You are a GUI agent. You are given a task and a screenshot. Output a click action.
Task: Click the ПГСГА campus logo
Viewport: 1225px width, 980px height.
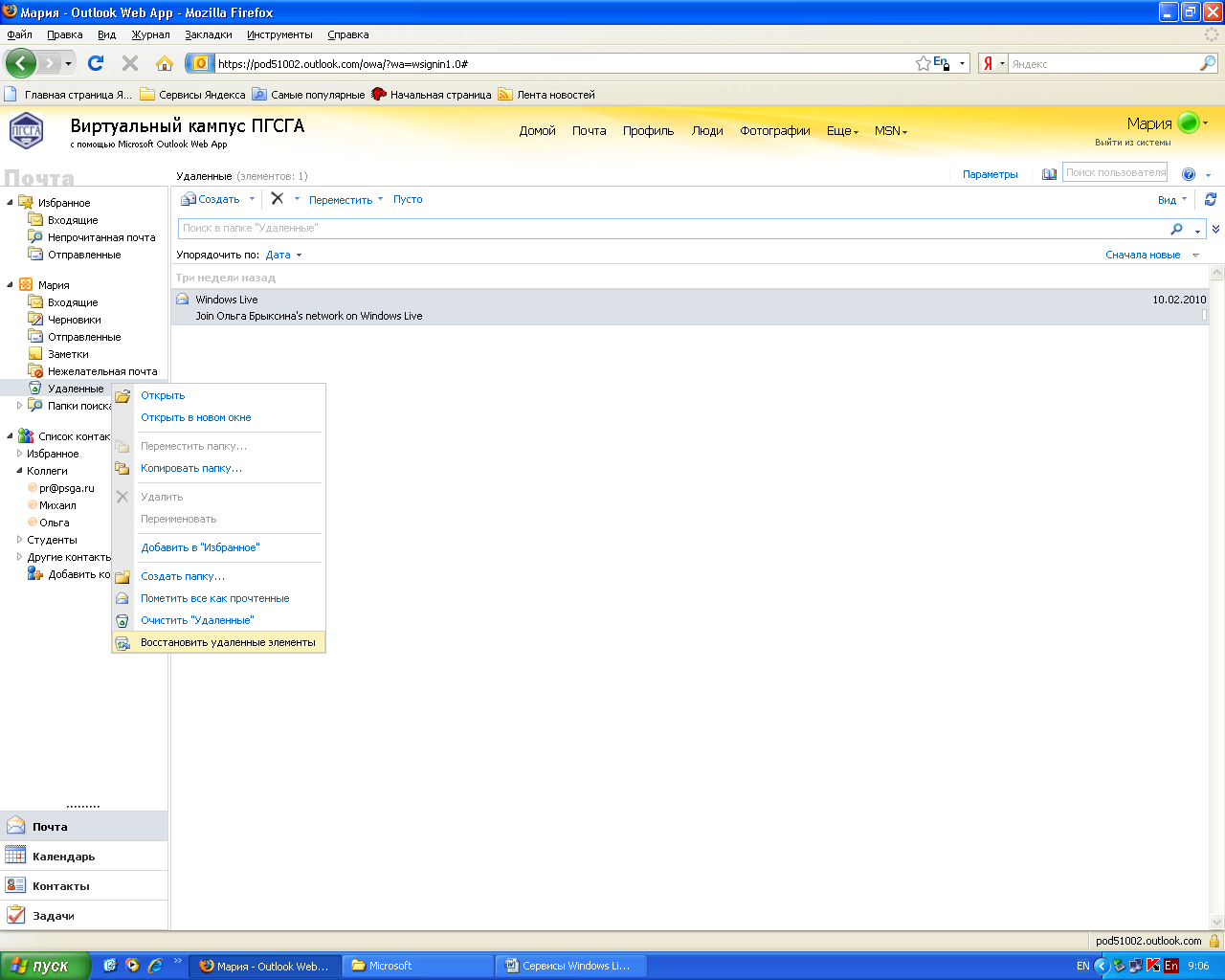(x=27, y=129)
